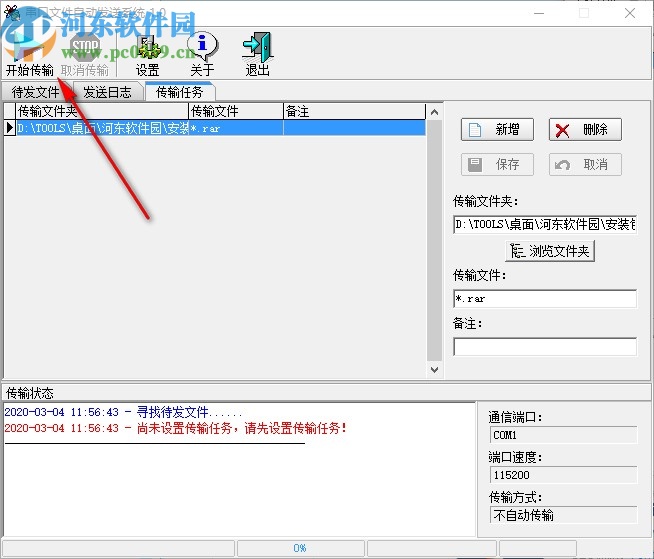Image resolution: width=654 pixels, height=559 pixels.
Task: Click the disabled 保存 button
Action: 497,164
